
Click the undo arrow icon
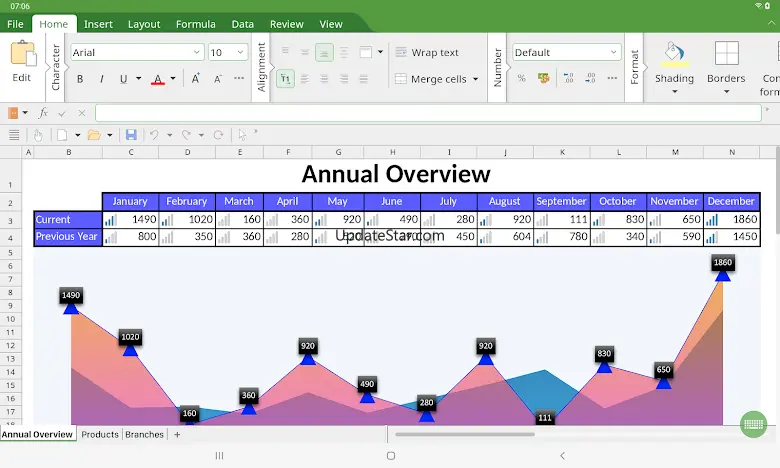[x=154, y=135]
